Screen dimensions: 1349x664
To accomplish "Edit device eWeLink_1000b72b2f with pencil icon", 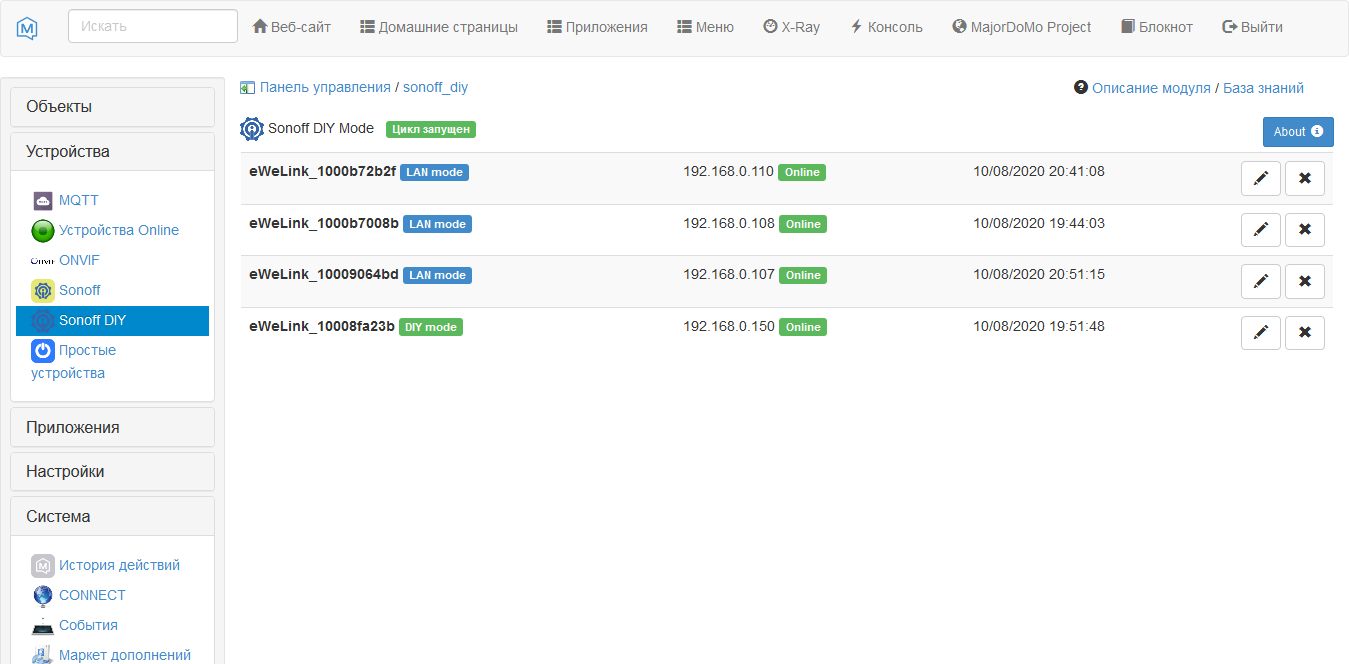I will point(1260,178).
